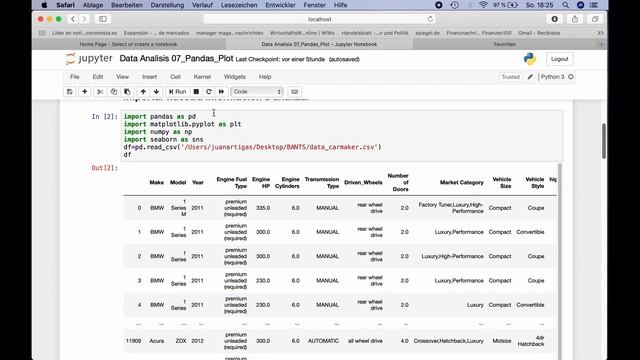The image size is (640, 360).
Task: Click the Python logo icon
Action: tap(530, 59)
